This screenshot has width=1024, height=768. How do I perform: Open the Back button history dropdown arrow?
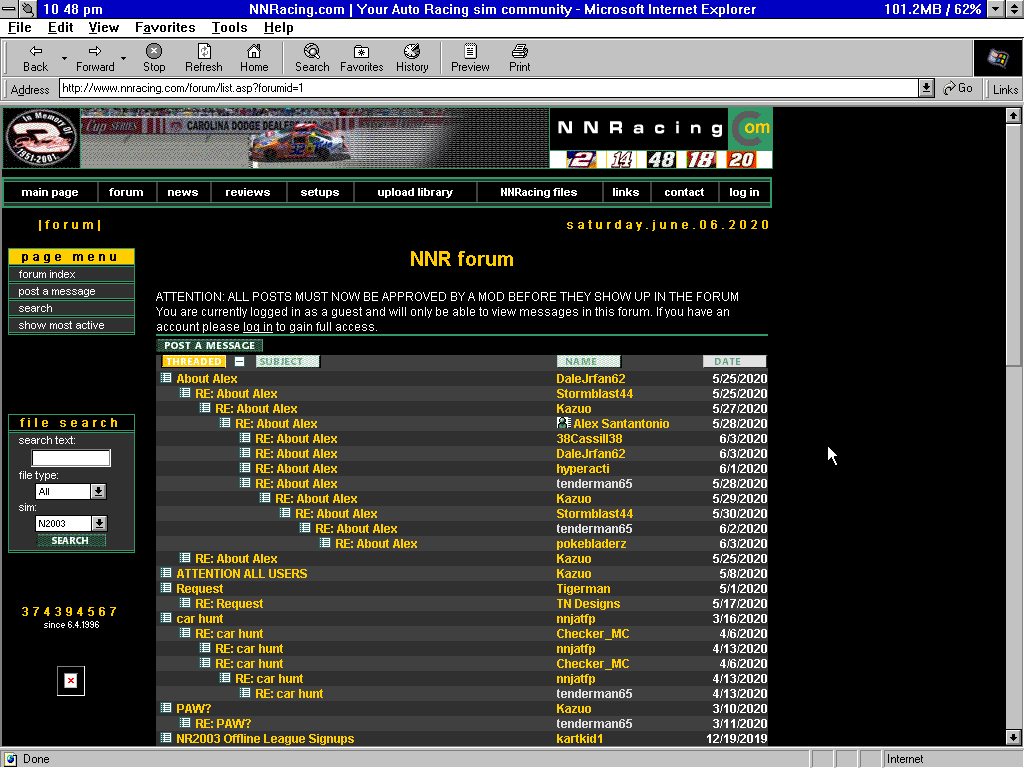tap(64, 58)
